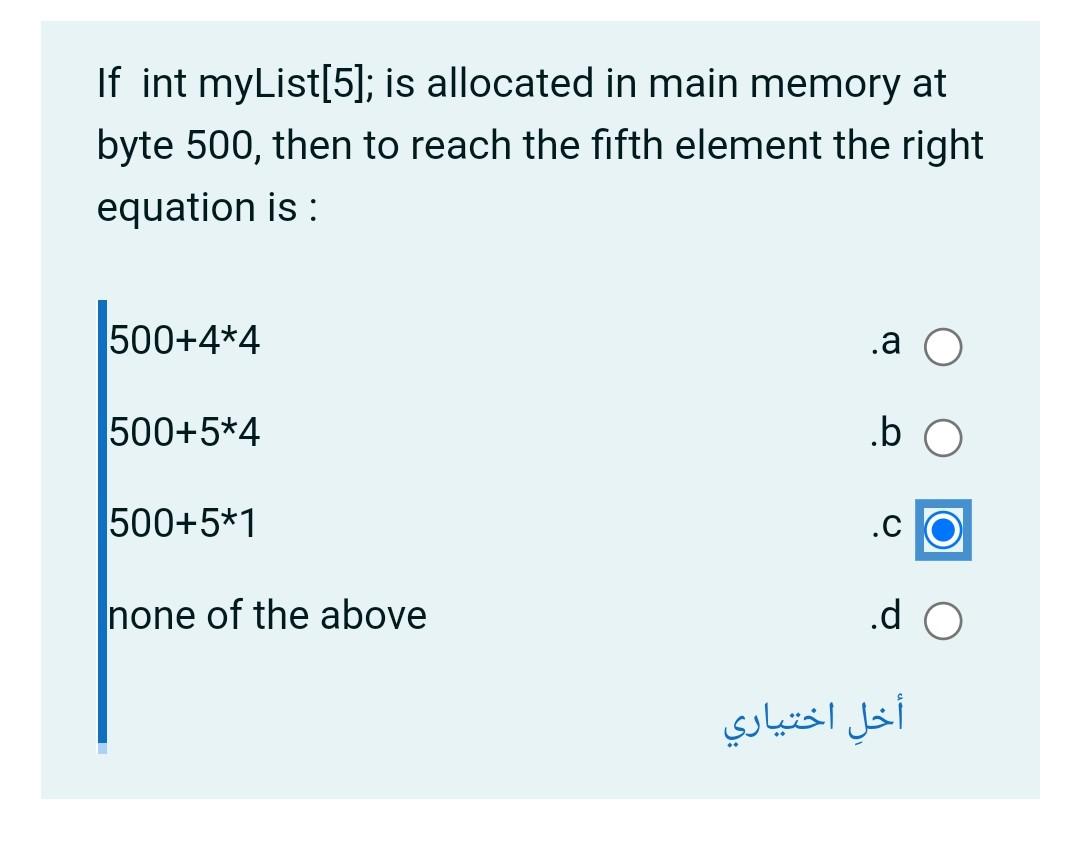Choose the answer 500+5*4
Image resolution: width=1080 pixels, height=850 pixels.
tap(183, 432)
